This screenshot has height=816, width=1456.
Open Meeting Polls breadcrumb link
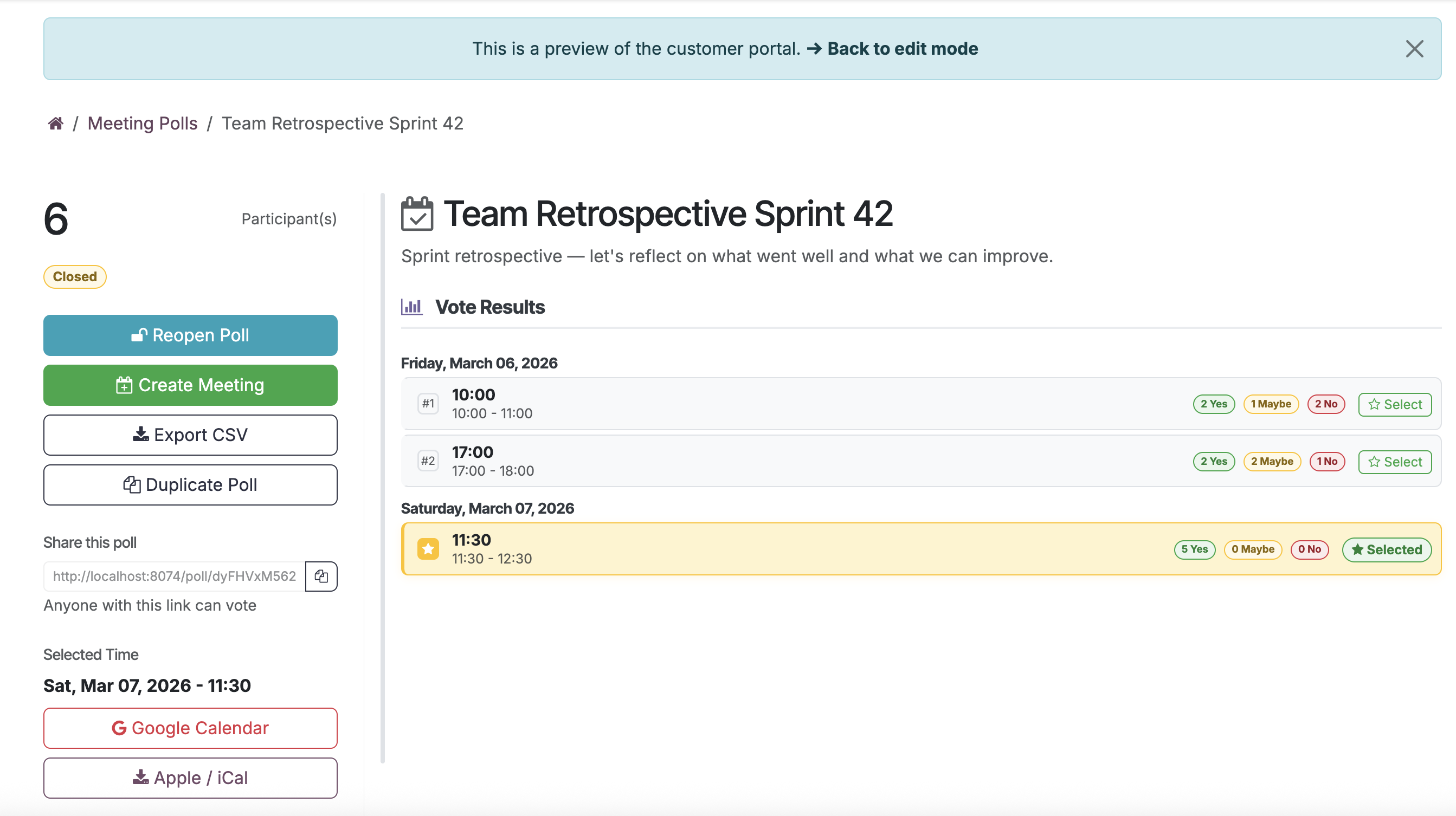coord(143,123)
